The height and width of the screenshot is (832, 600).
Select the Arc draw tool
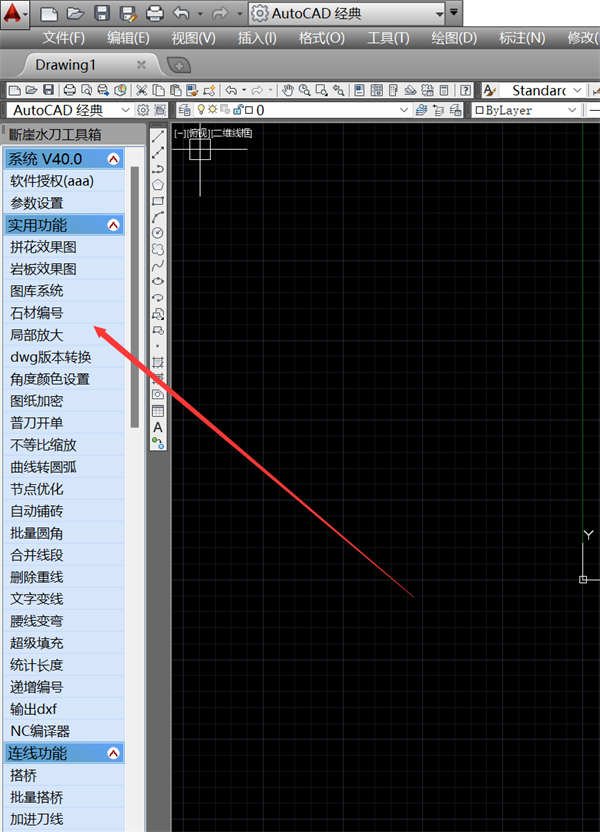(158, 217)
